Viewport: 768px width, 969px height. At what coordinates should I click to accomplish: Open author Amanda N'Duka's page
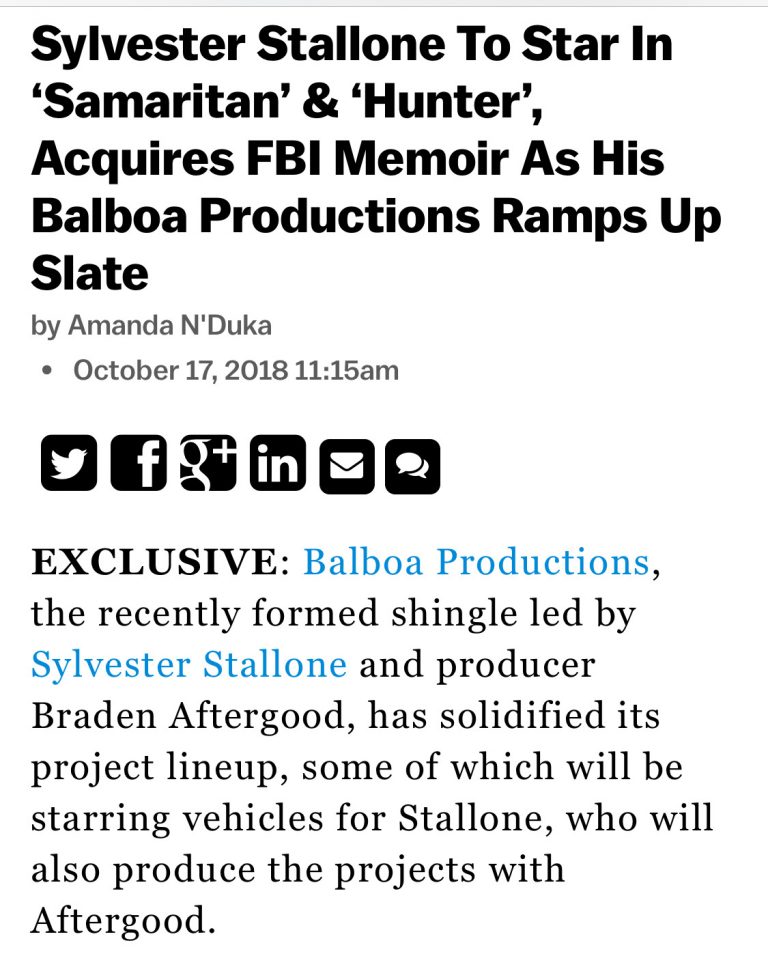point(170,325)
